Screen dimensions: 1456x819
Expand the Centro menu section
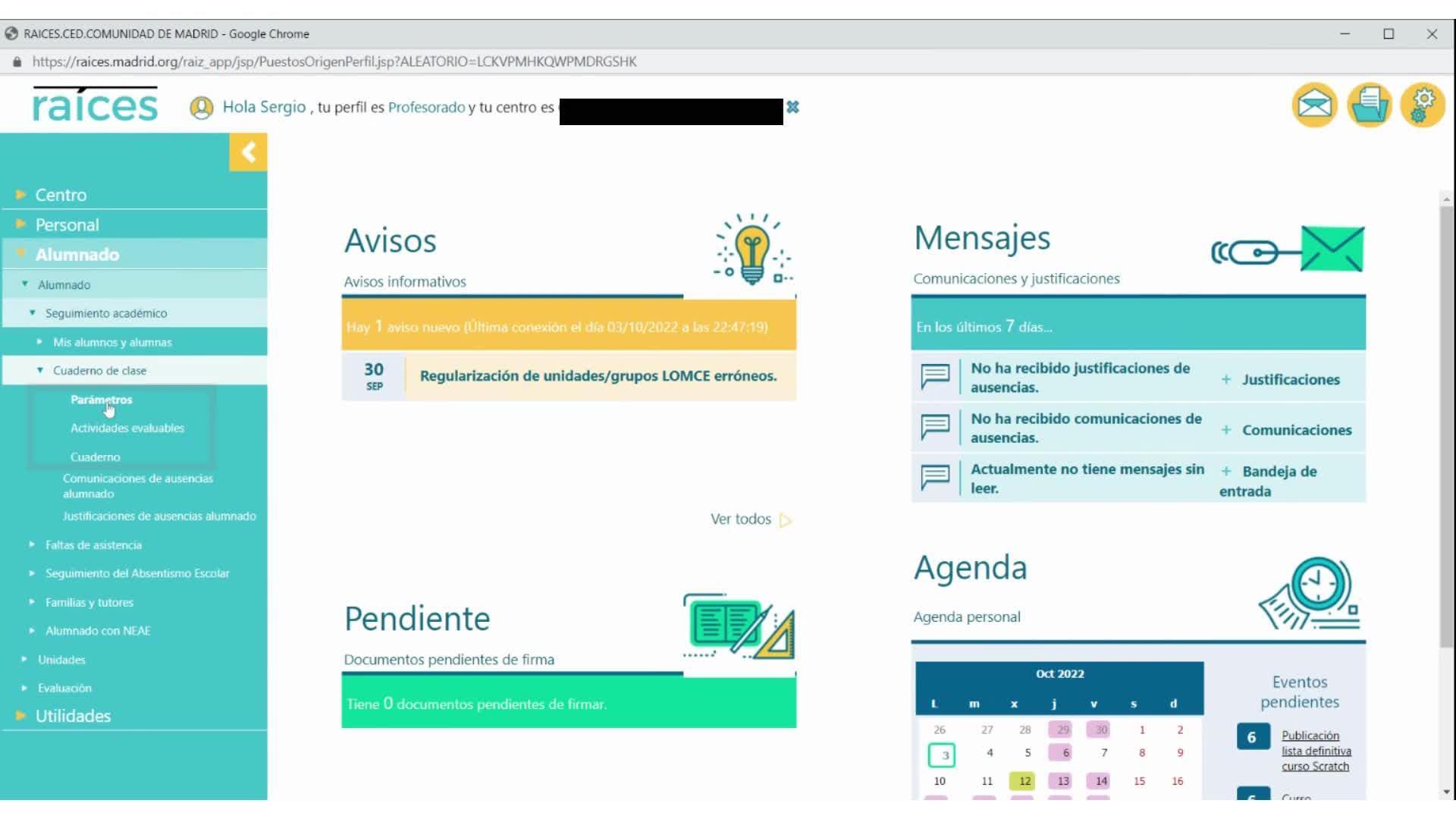click(61, 195)
